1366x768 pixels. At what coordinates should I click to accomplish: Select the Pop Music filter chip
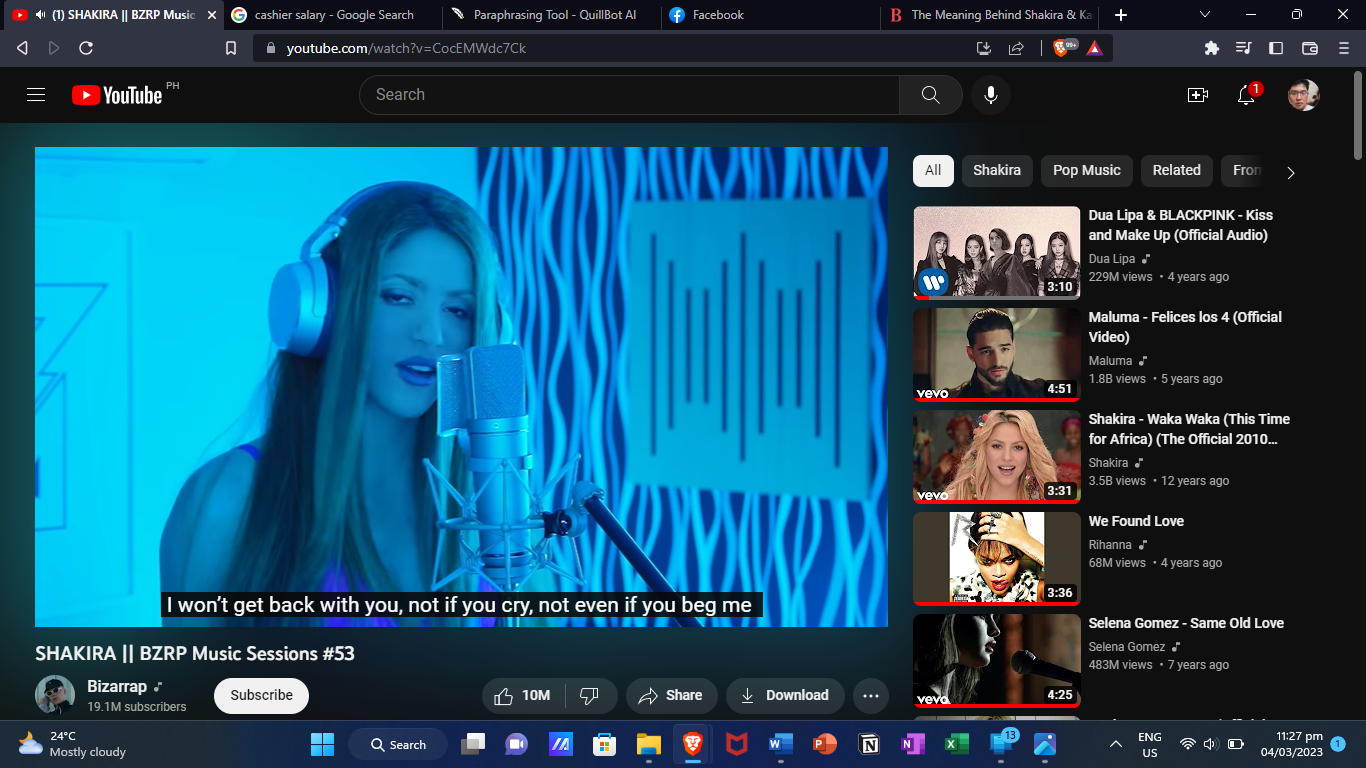pyautogui.click(x=1087, y=170)
